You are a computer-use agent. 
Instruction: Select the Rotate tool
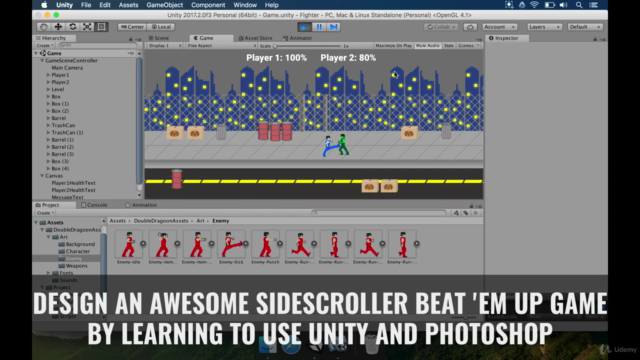(73, 27)
